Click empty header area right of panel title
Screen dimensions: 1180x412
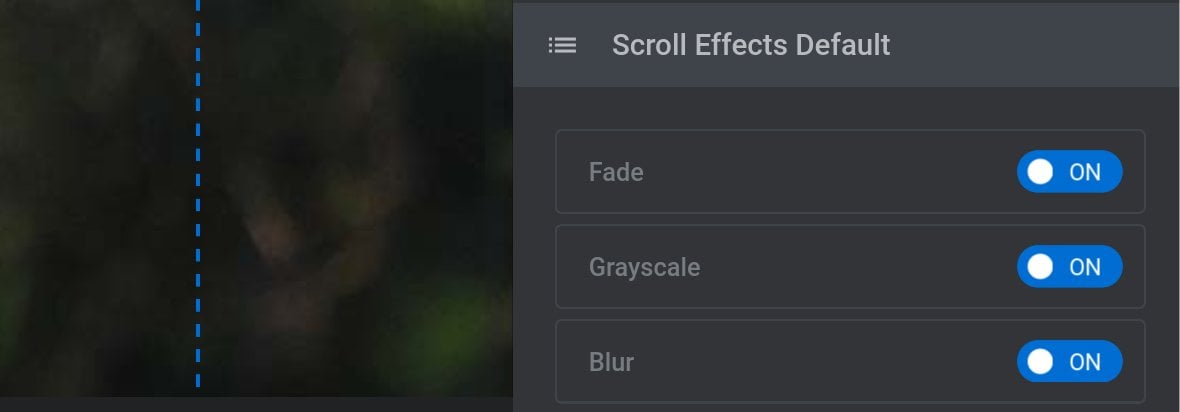click(x=1031, y=45)
